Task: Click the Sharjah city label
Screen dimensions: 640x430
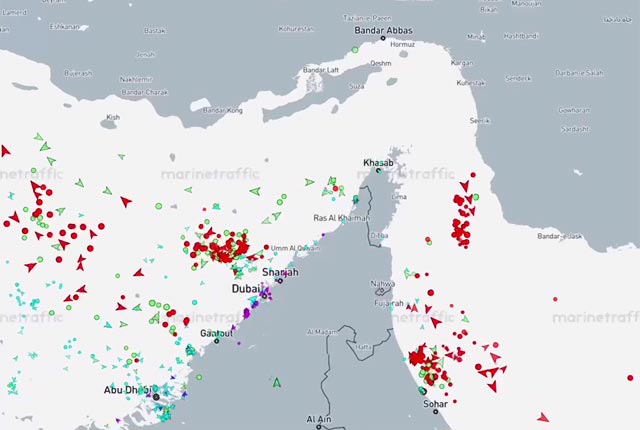Action: (280, 271)
